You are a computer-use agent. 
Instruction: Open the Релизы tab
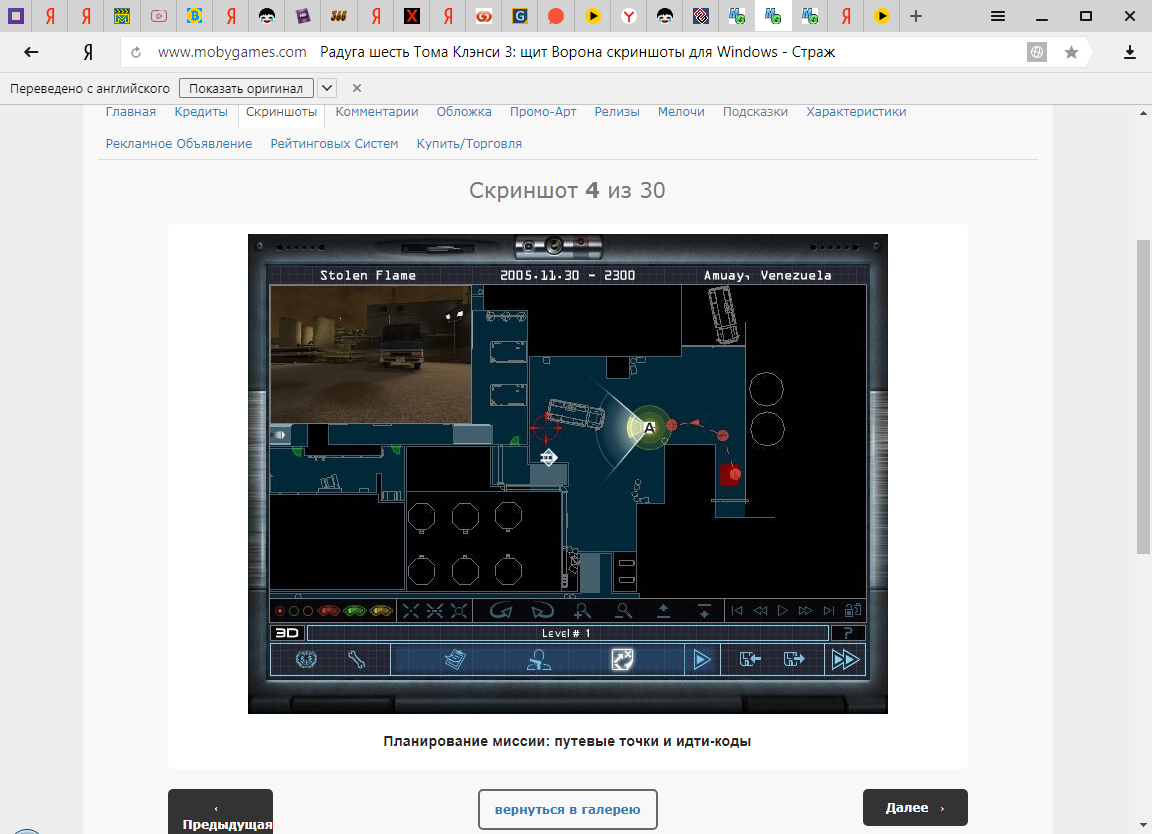pos(617,112)
